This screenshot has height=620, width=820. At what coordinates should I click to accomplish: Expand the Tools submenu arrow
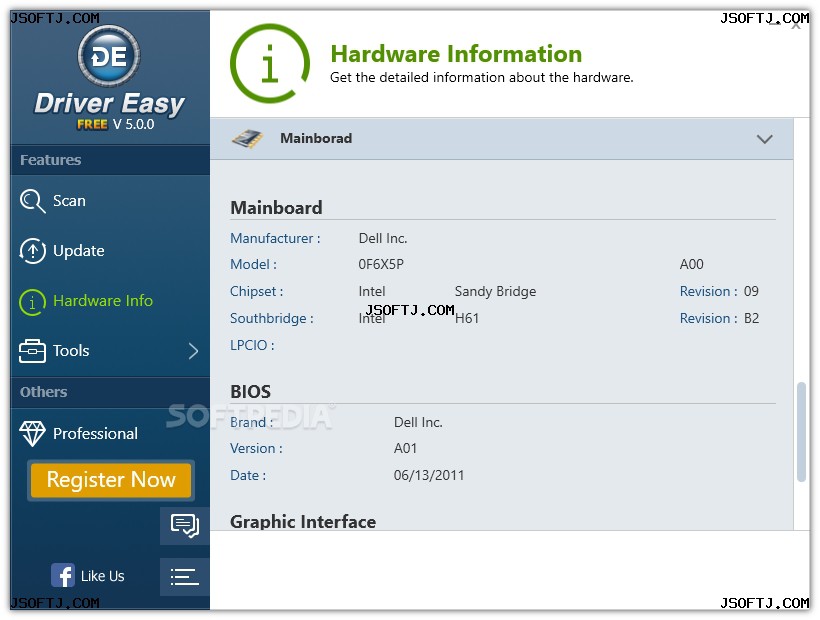point(193,351)
